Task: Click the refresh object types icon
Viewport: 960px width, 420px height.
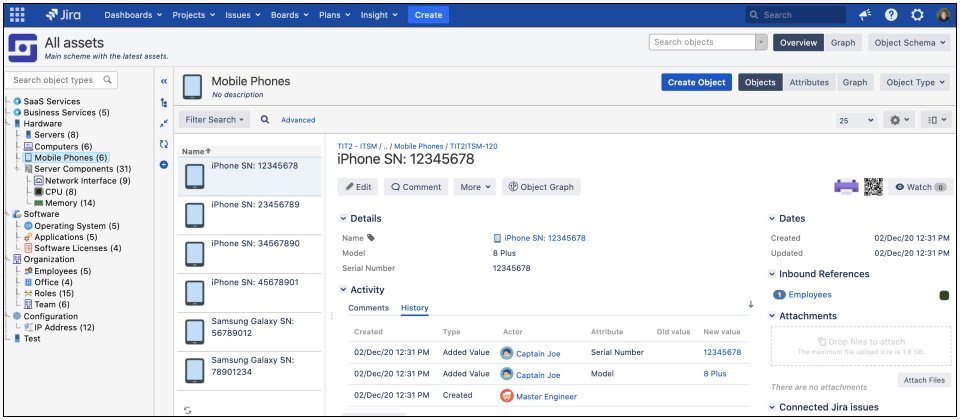Action: (x=163, y=144)
